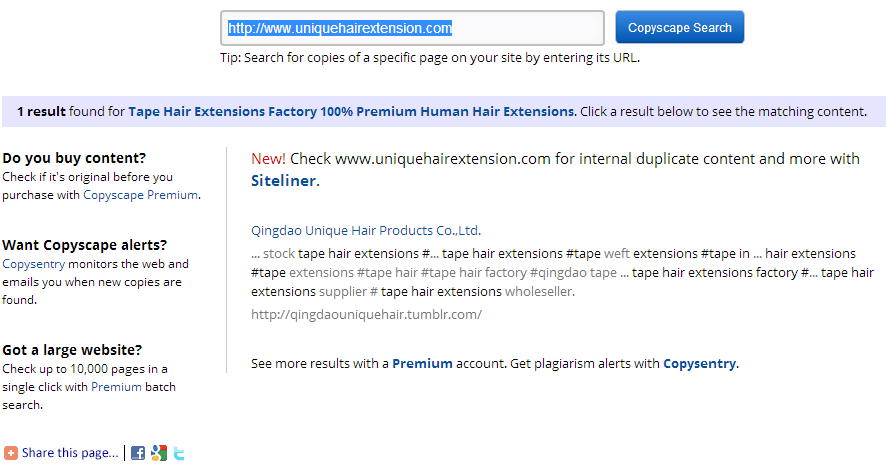Click the Share this page... link

click(x=70, y=453)
